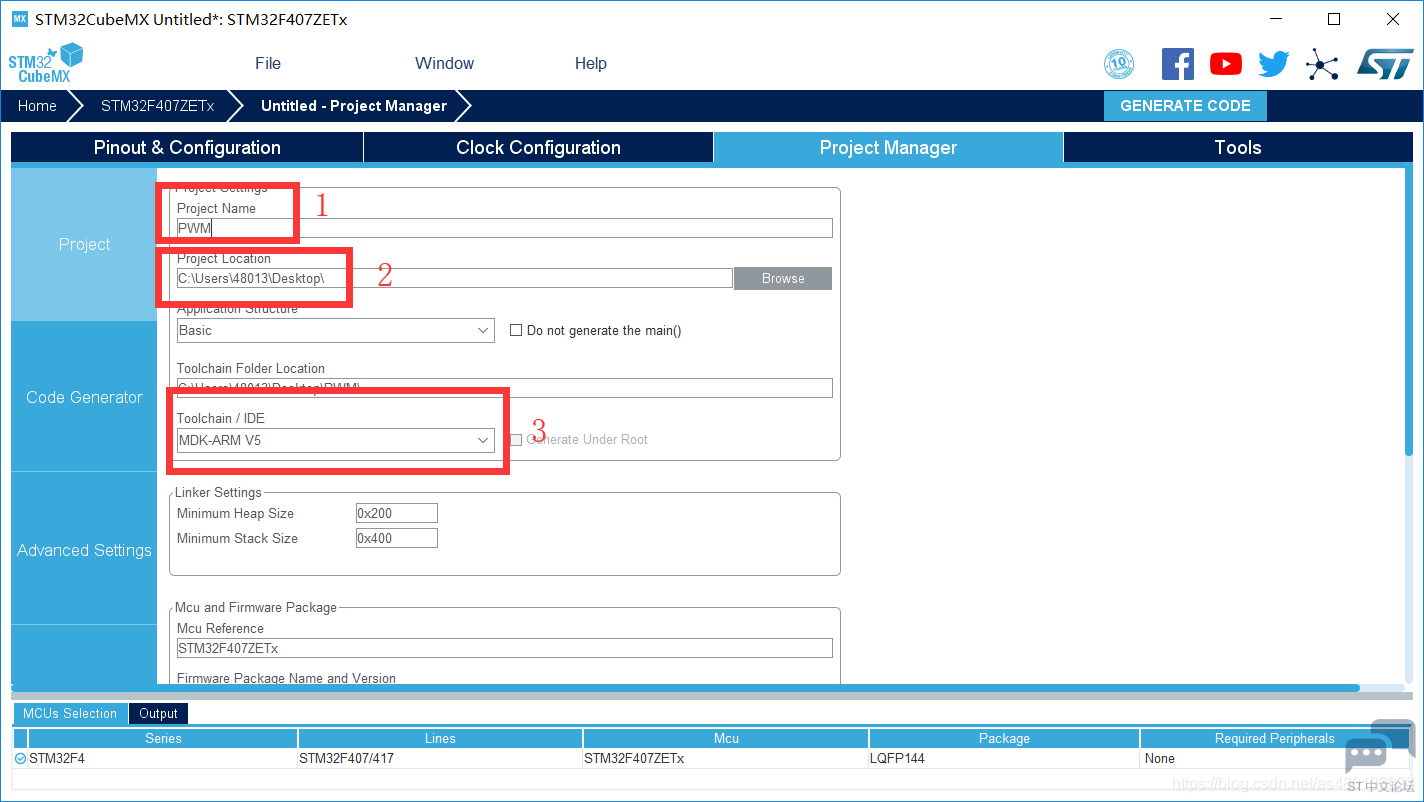Viewport: 1424px width, 802px height.
Task: Minimize the STM32CubeMX window
Action: coord(1275,19)
